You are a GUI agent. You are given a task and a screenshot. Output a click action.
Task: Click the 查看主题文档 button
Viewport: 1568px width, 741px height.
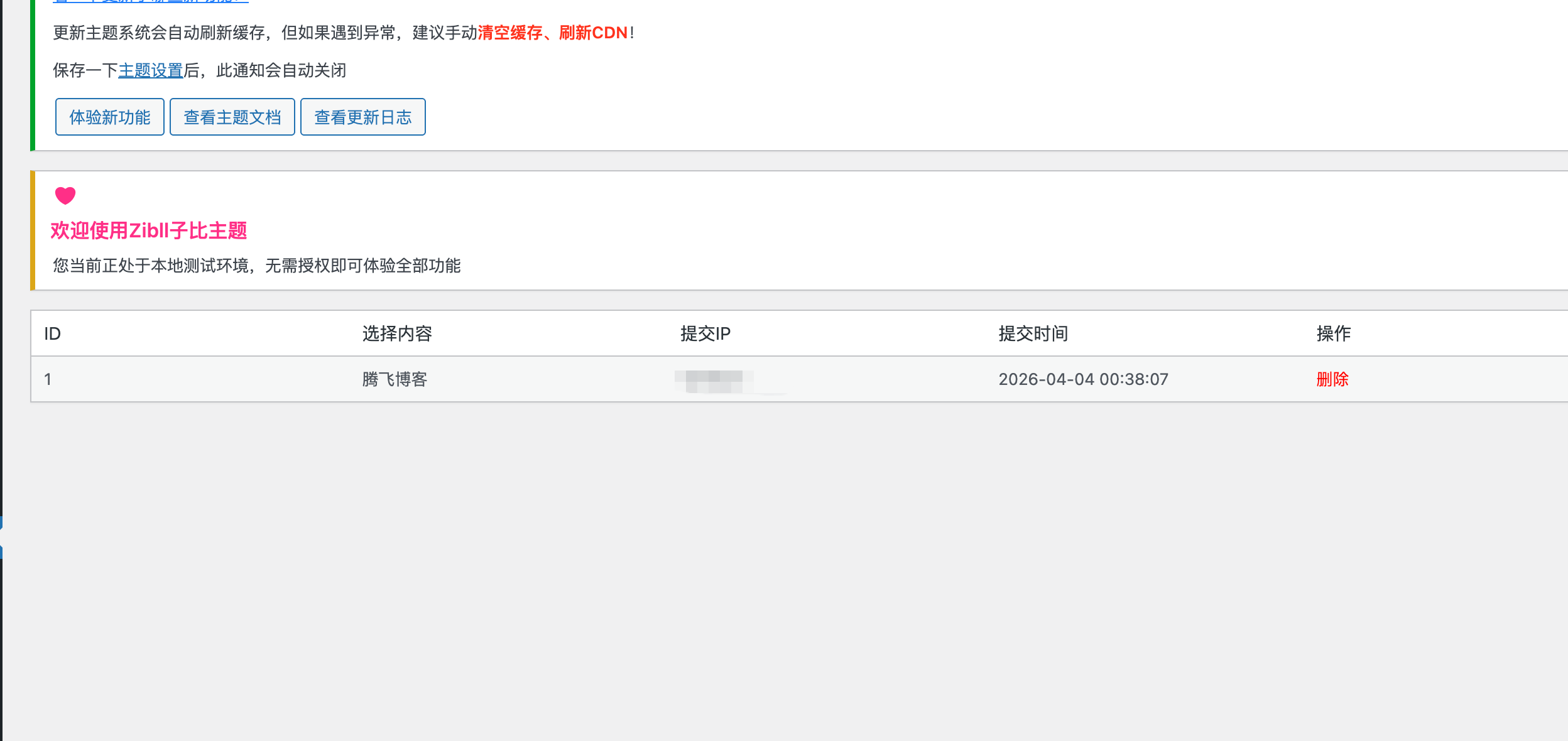(232, 117)
